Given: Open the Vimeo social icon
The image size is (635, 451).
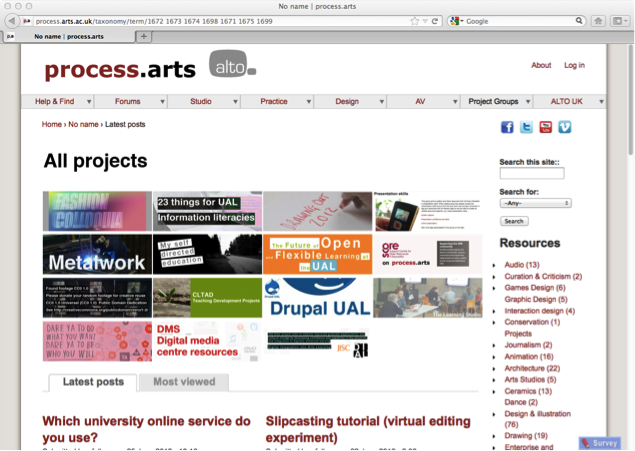Looking at the screenshot, I should tap(565, 127).
